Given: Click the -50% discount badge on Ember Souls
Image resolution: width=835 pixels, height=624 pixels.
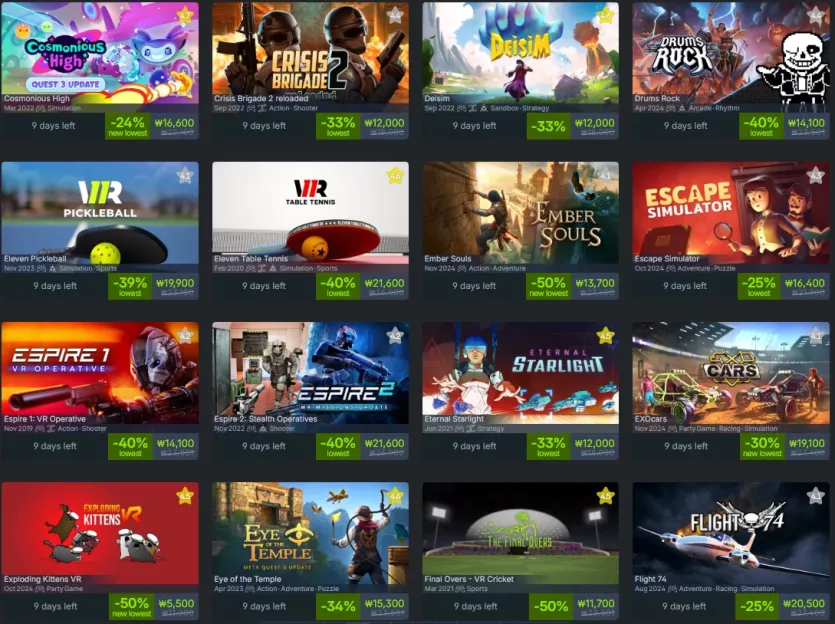Looking at the screenshot, I should pyautogui.click(x=549, y=286).
